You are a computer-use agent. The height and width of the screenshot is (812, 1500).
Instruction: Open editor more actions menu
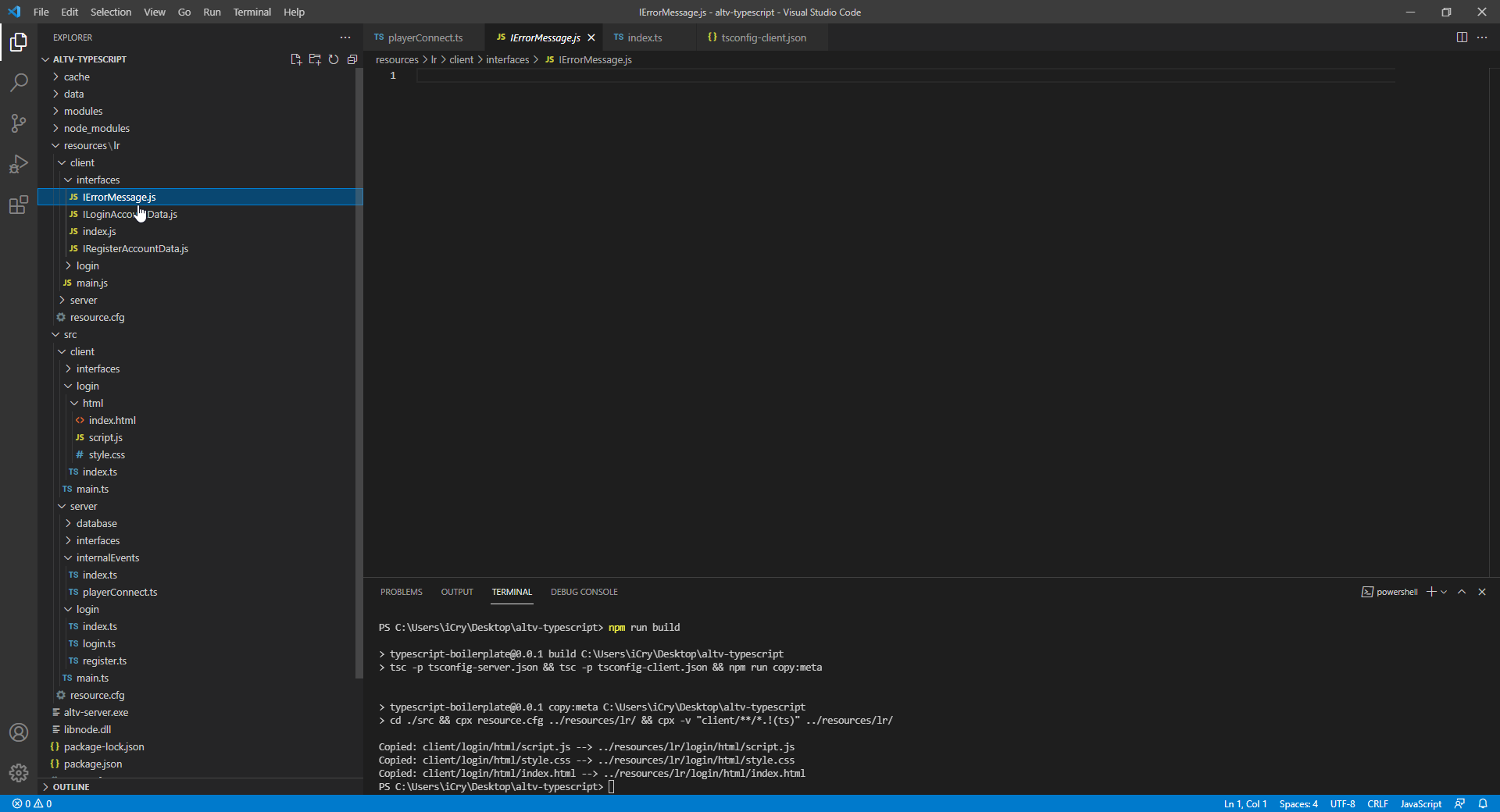[x=1482, y=37]
